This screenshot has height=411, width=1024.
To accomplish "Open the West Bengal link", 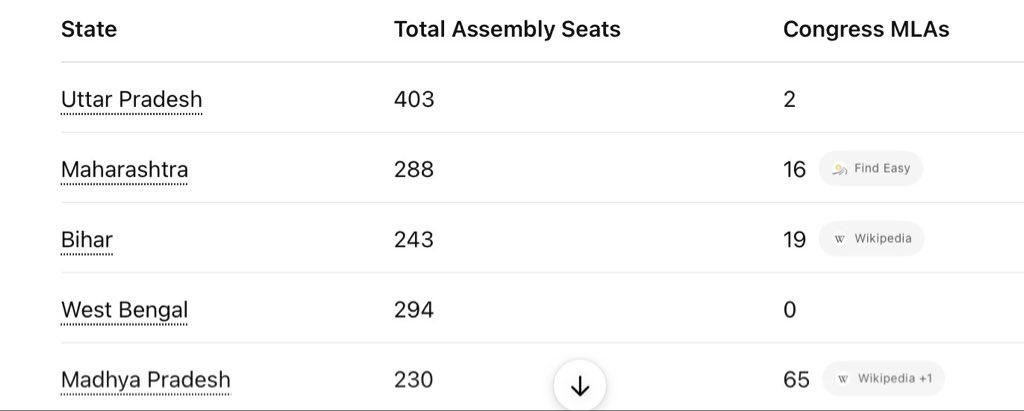I will pos(124,309).
